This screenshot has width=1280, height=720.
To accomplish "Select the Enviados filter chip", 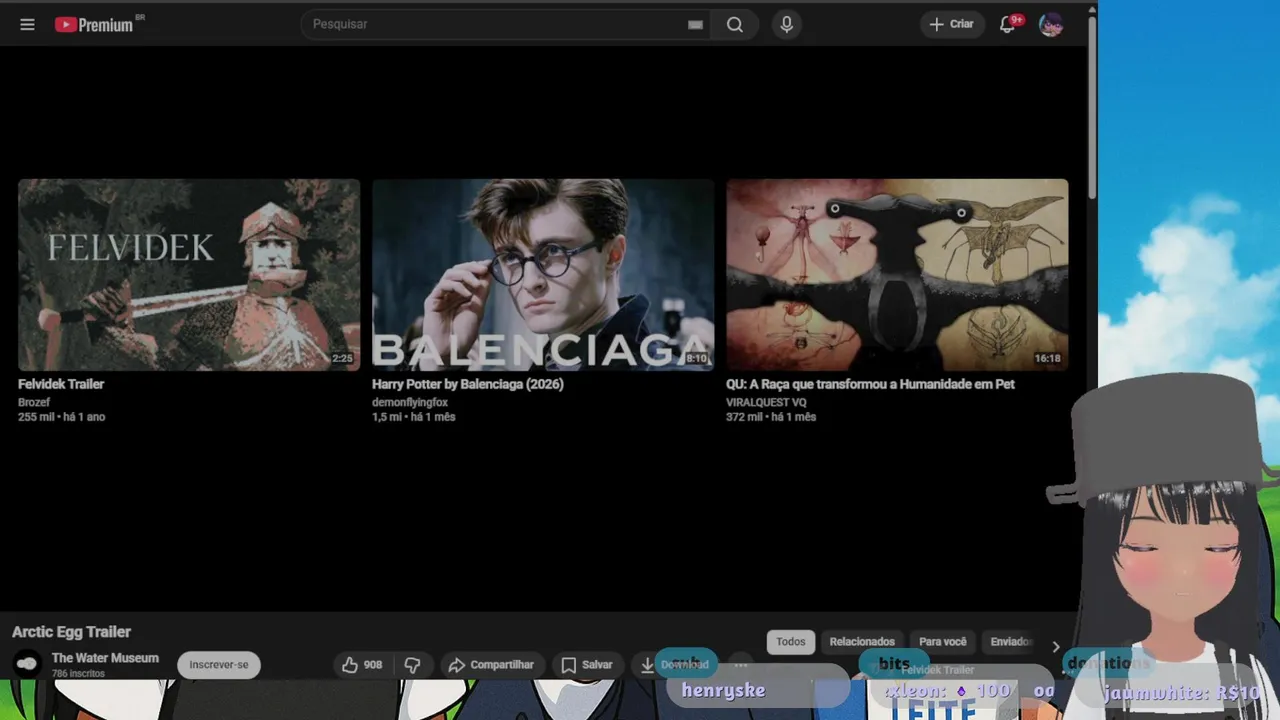I will [x=1011, y=642].
